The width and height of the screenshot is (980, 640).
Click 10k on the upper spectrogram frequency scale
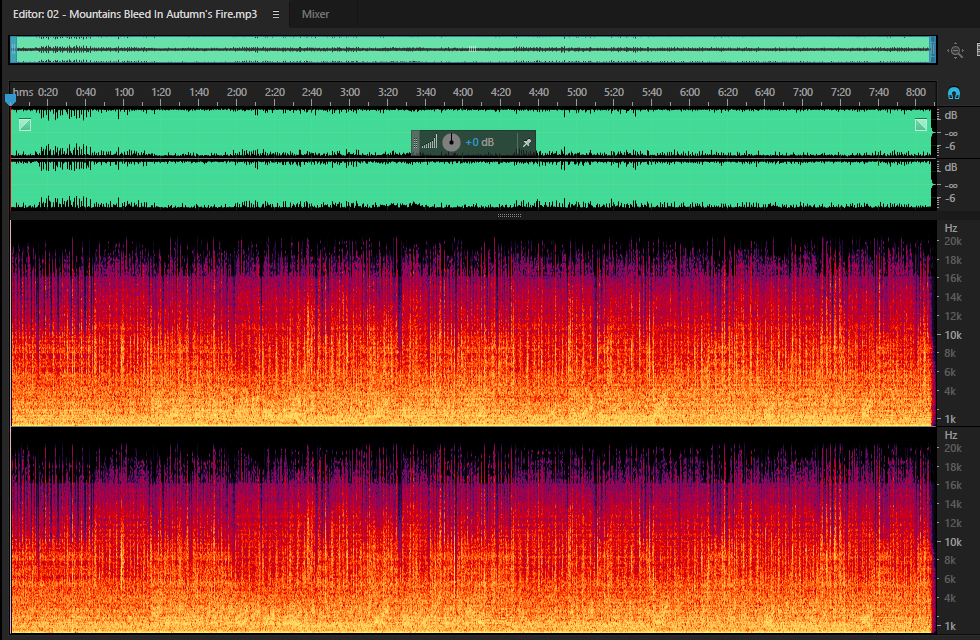click(x=953, y=336)
